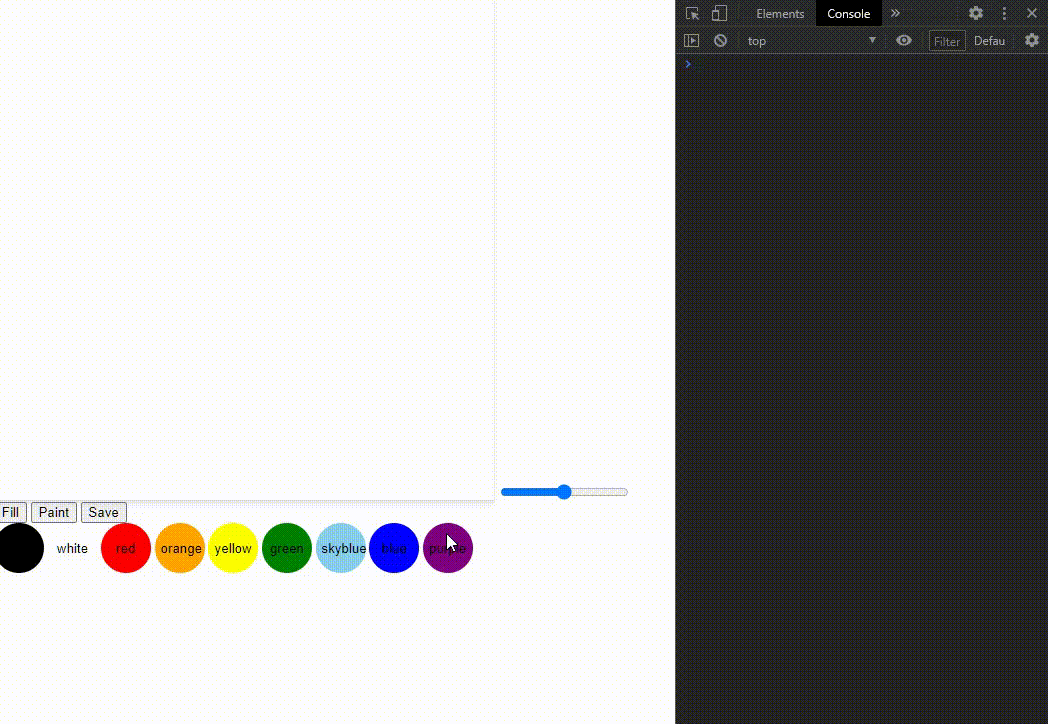Open the DevTools three-dot menu
This screenshot has height=724, width=1048.
1004,13
